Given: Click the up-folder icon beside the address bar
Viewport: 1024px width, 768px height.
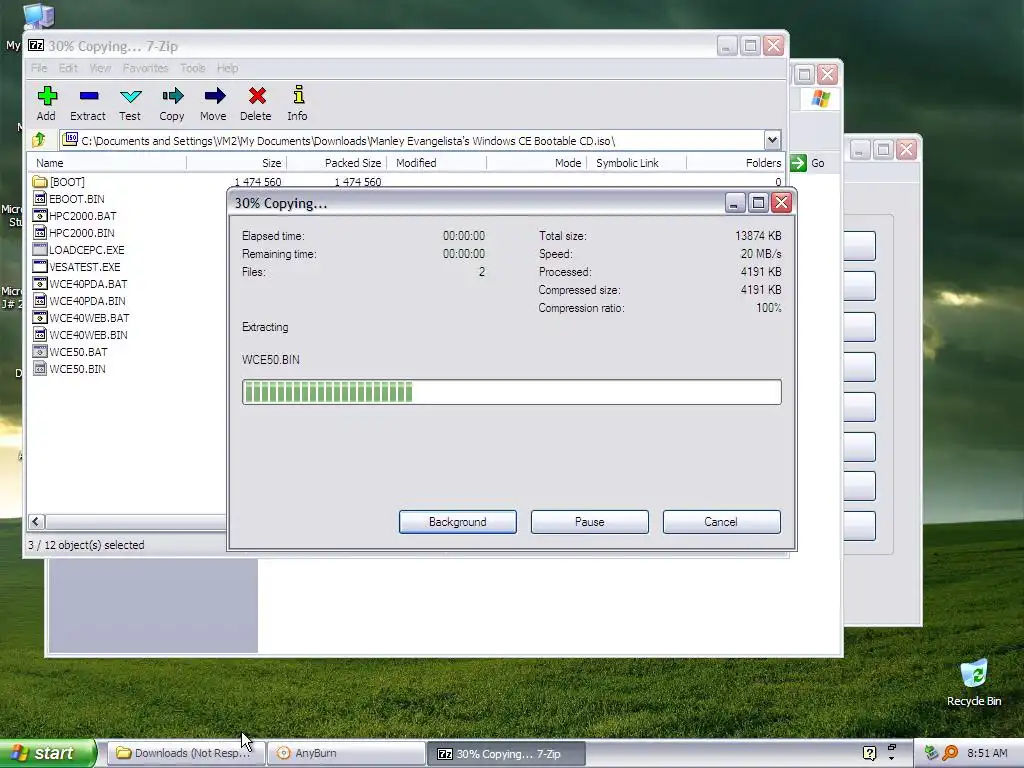Looking at the screenshot, I should click(x=39, y=140).
